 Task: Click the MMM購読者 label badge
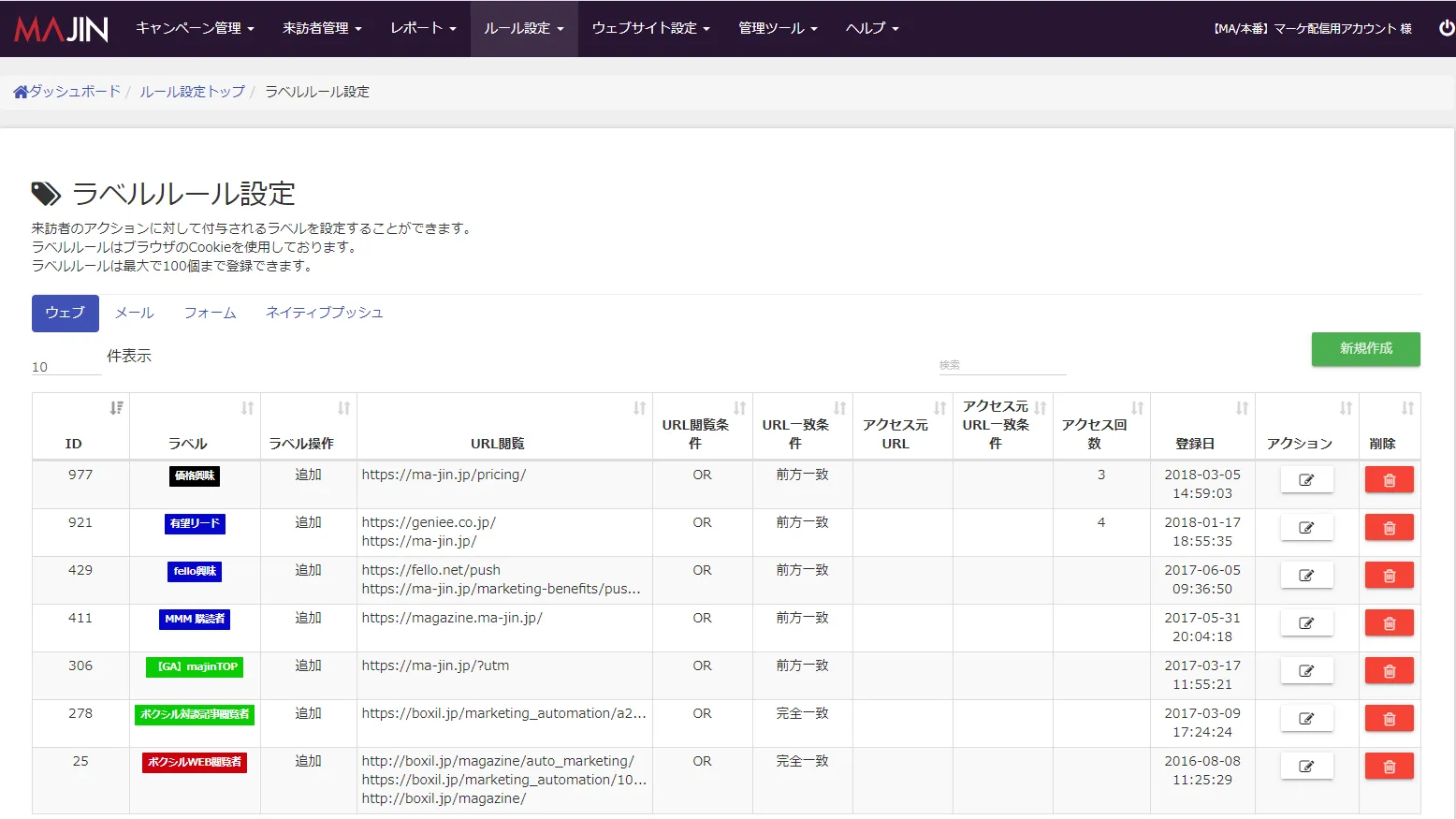195,620
